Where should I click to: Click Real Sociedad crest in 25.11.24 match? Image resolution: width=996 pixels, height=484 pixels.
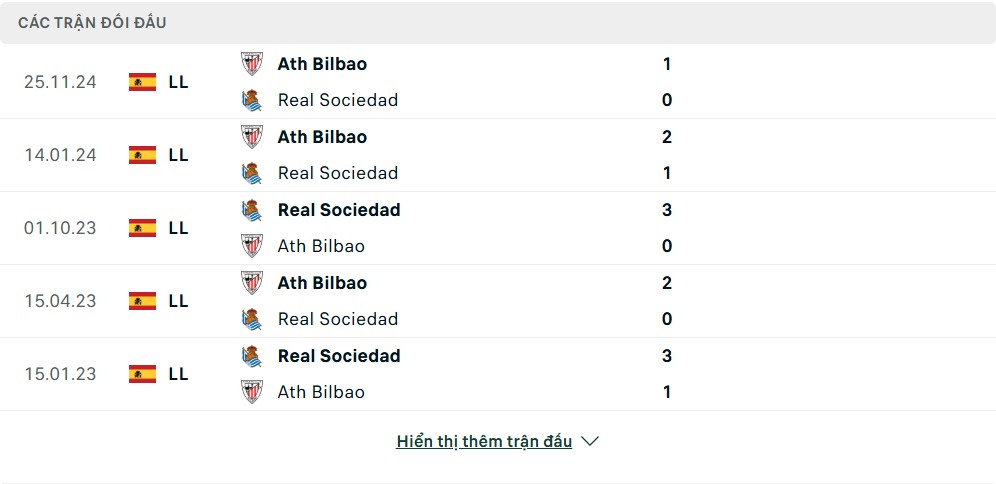point(252,100)
